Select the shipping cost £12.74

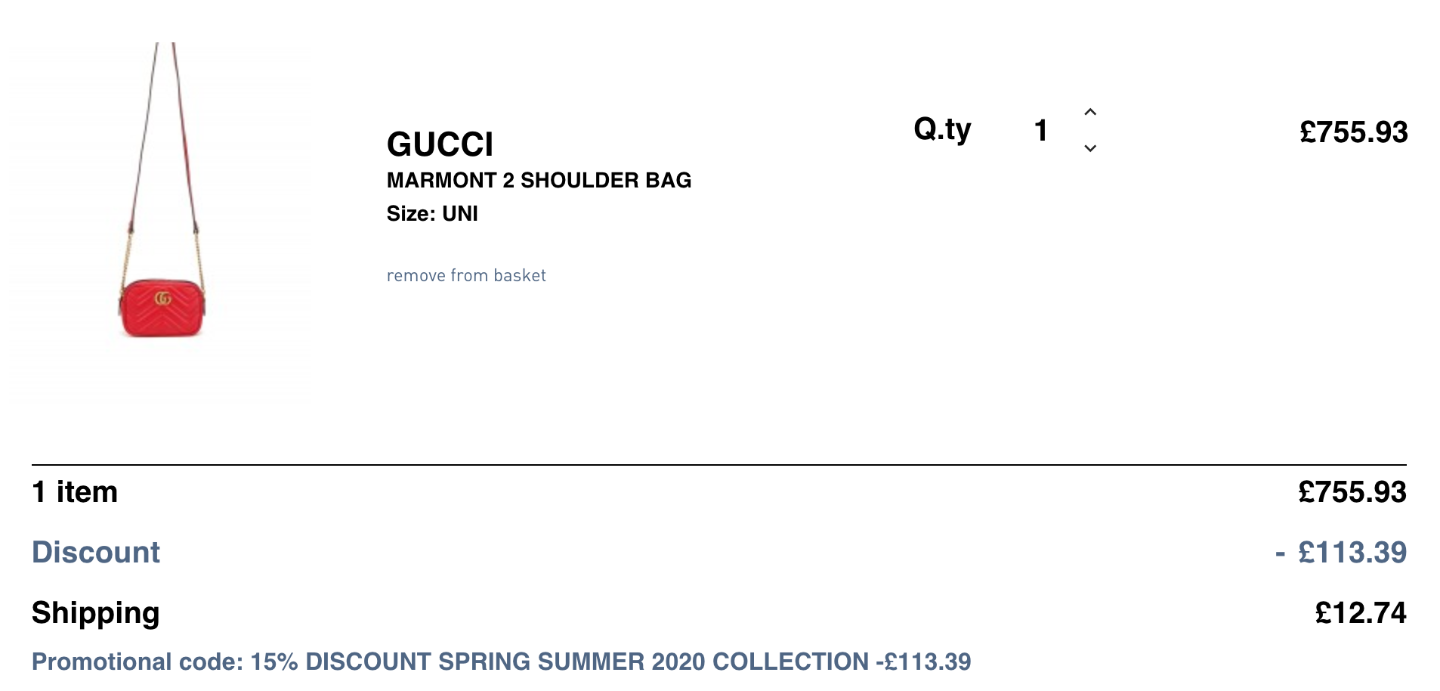click(x=1361, y=613)
